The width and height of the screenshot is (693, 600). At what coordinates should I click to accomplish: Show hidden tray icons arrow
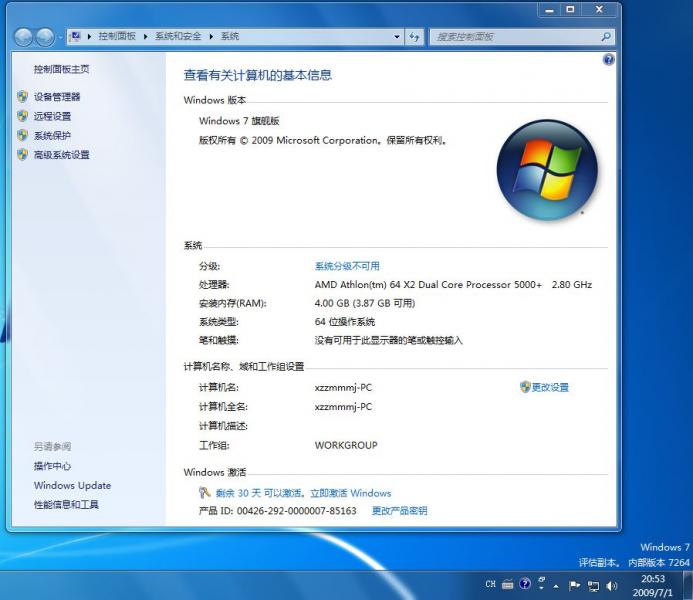coord(556,586)
